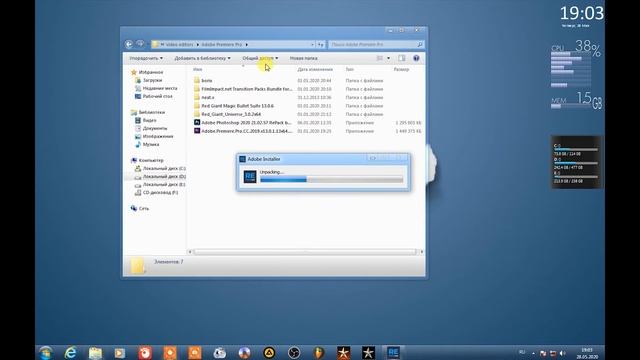
Task: Open the yellow triangle AIMP taskbar icon
Action: (269, 353)
